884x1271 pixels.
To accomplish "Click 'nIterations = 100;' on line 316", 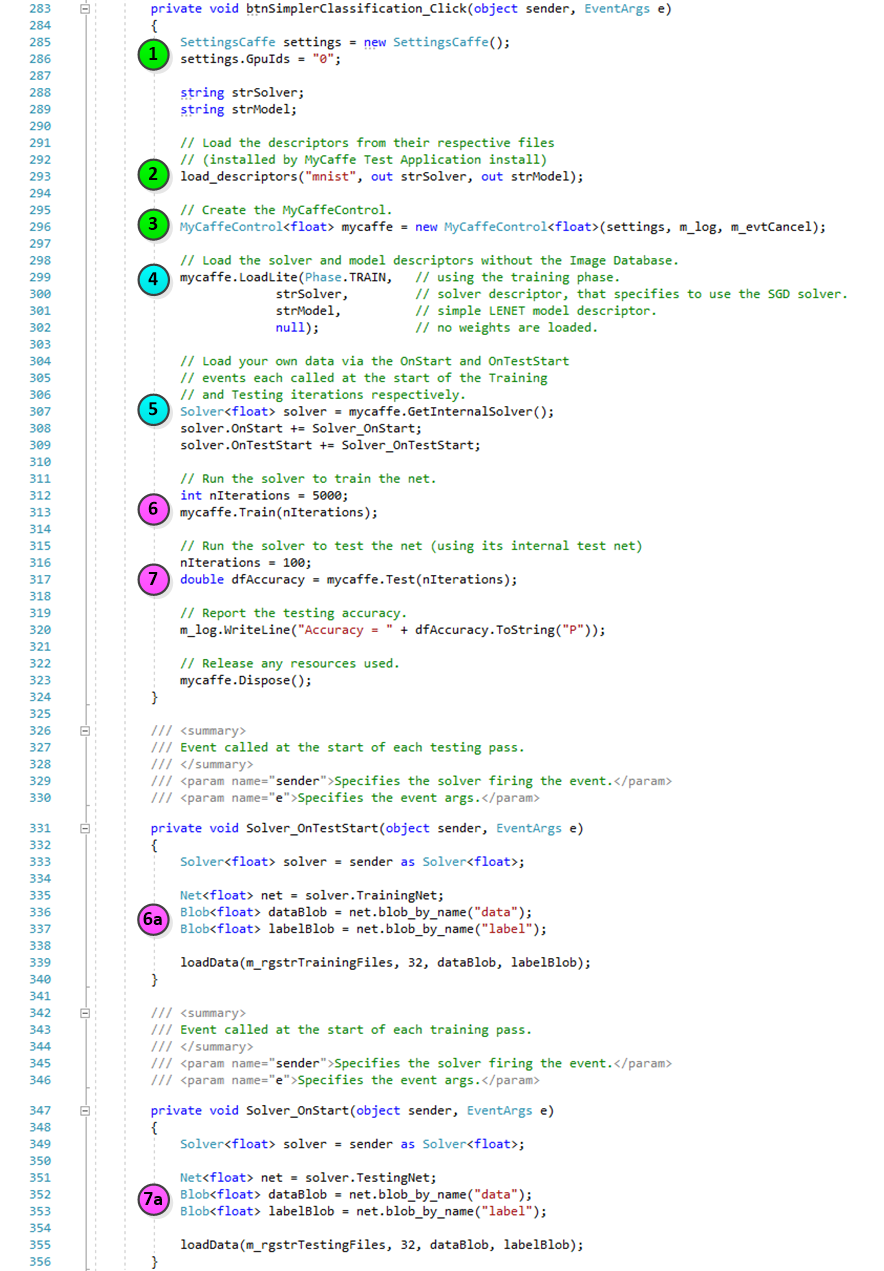I will [x=246, y=562].
